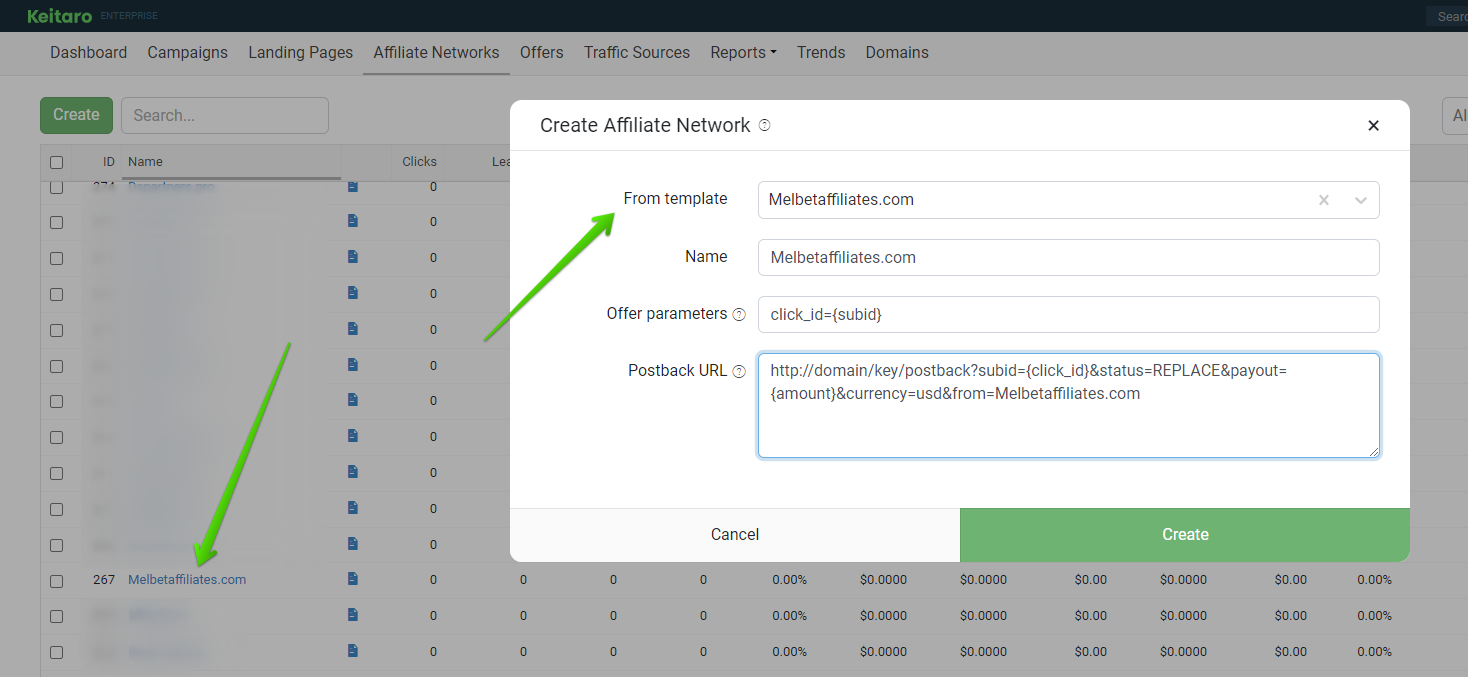Sort the table by ID column
Viewport: 1468px width, 677px height.
pos(109,162)
